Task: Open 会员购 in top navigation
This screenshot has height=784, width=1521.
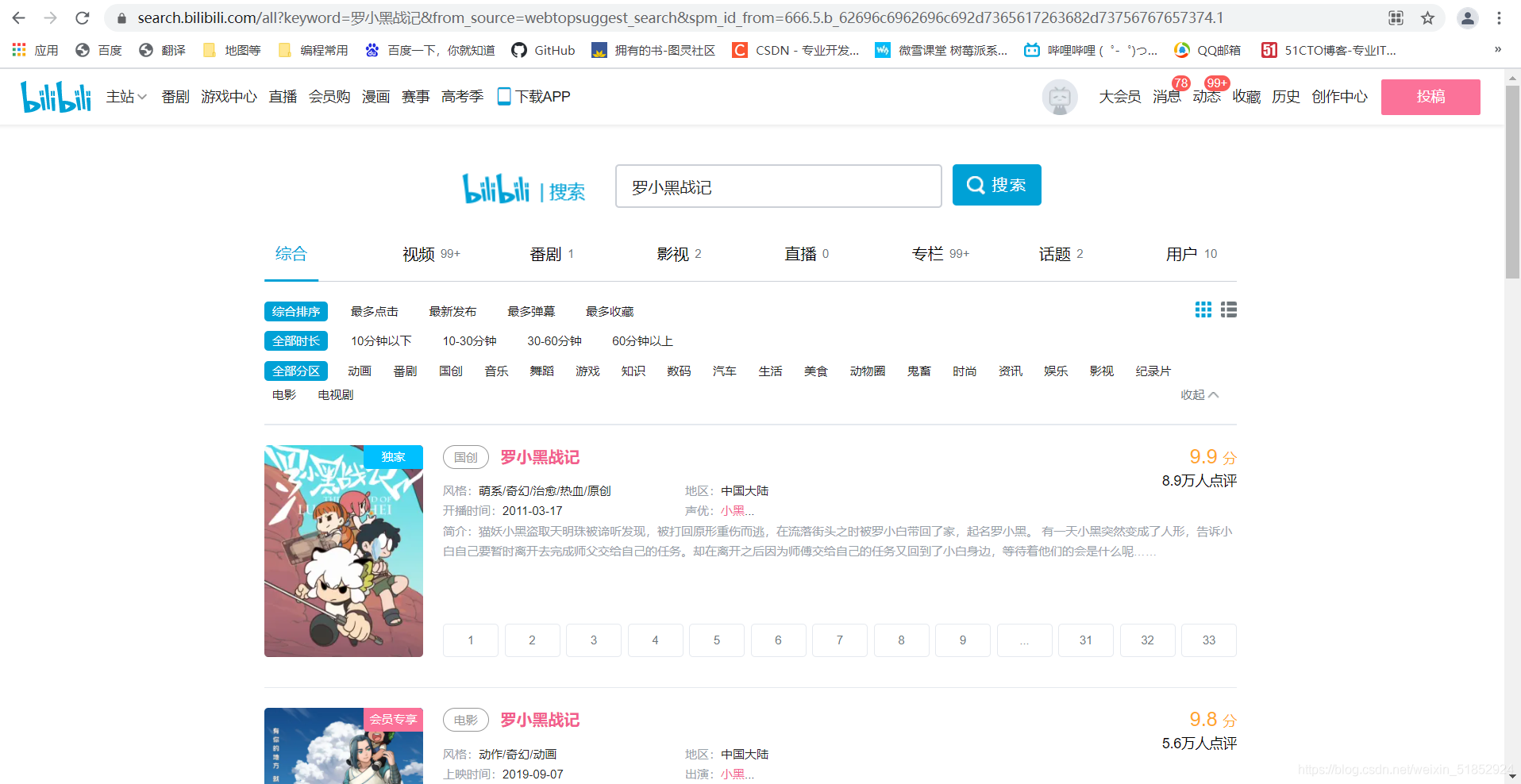Action: point(329,97)
